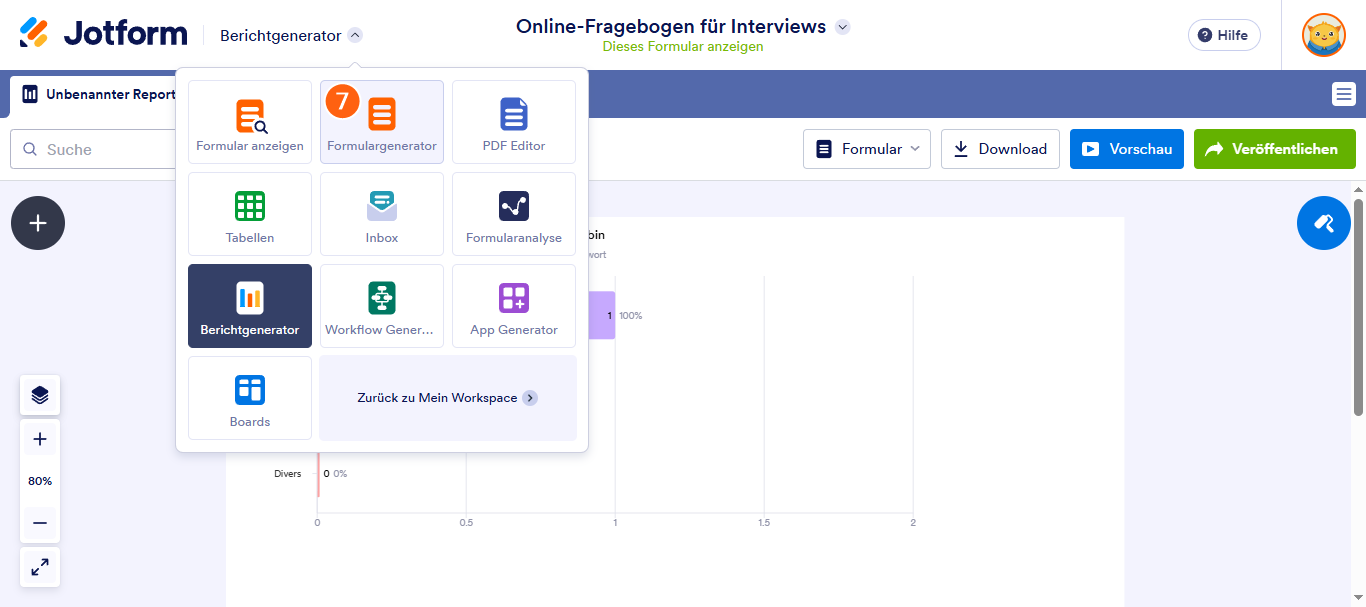Open the Boards tile
This screenshot has height=607, width=1366.
[x=250, y=398]
